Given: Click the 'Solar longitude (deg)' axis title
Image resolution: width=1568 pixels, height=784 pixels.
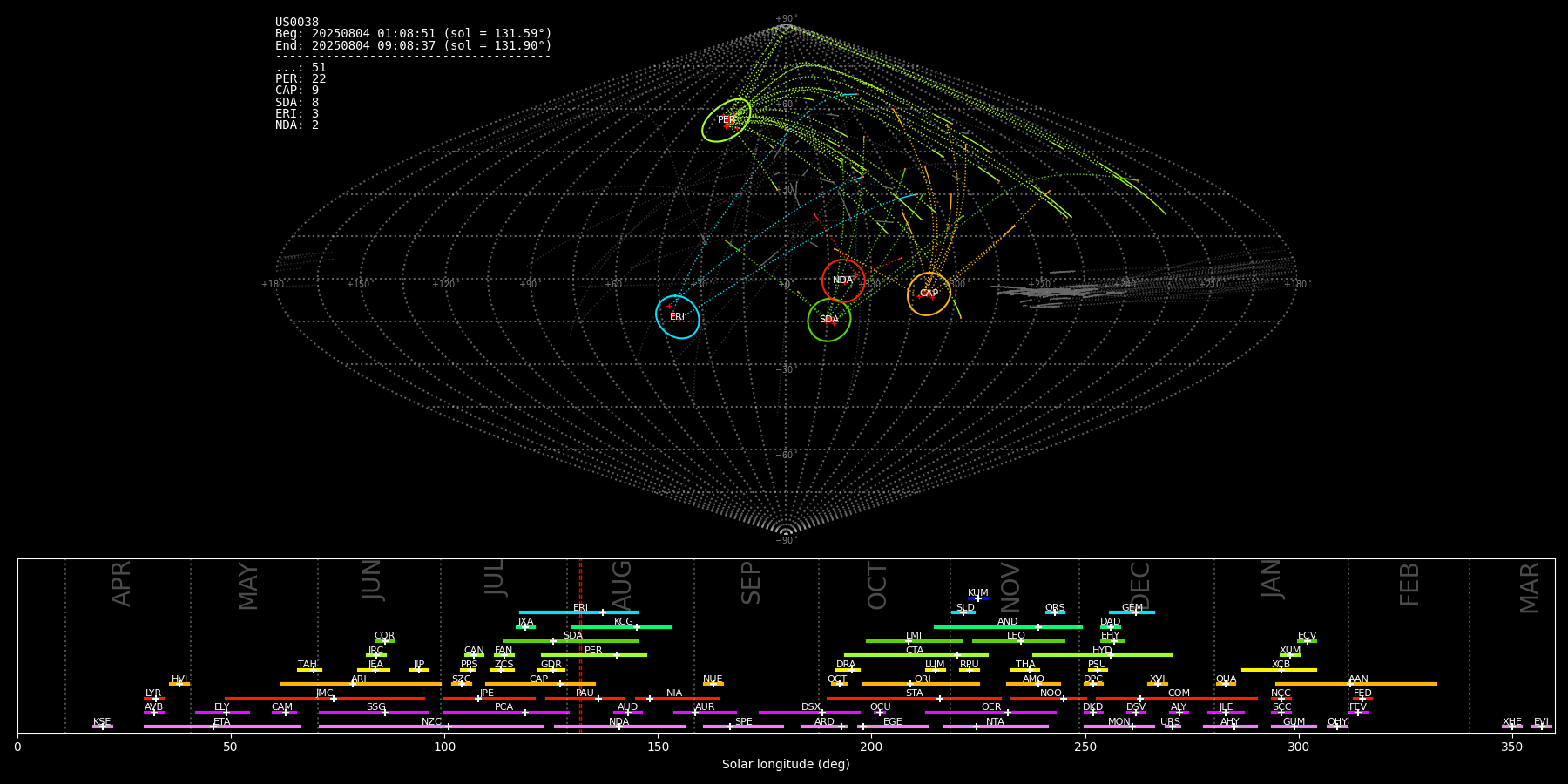Looking at the screenshot, I should pyautogui.click(x=786, y=764).
